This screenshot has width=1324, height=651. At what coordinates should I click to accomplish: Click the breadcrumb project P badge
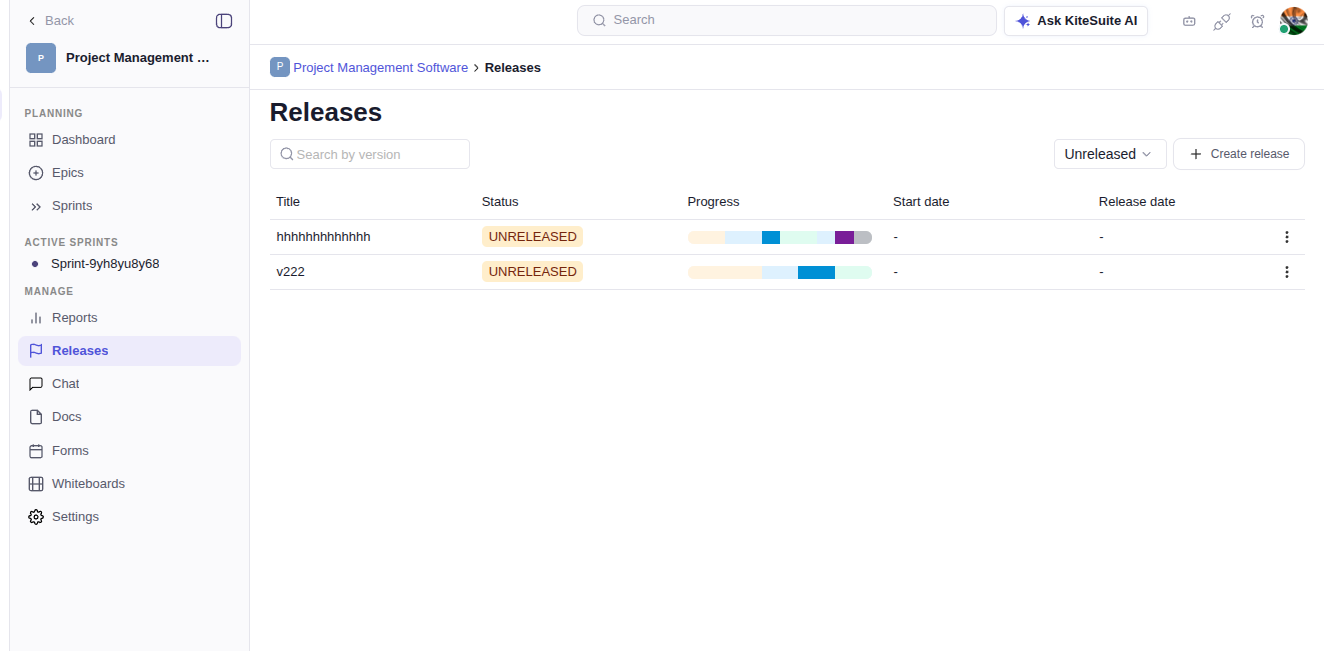[x=279, y=67]
